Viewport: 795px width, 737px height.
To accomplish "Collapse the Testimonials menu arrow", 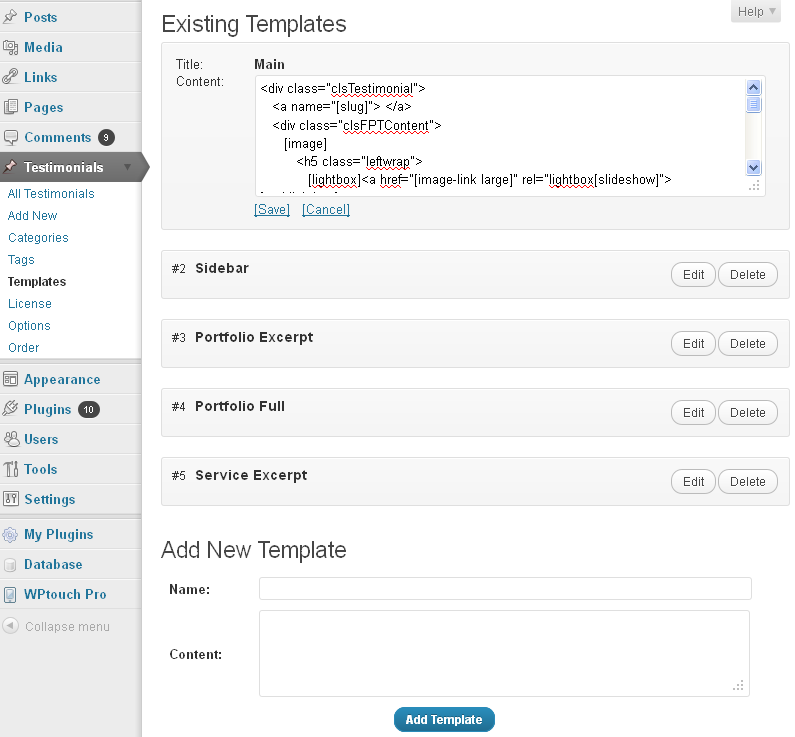I will coord(127,167).
